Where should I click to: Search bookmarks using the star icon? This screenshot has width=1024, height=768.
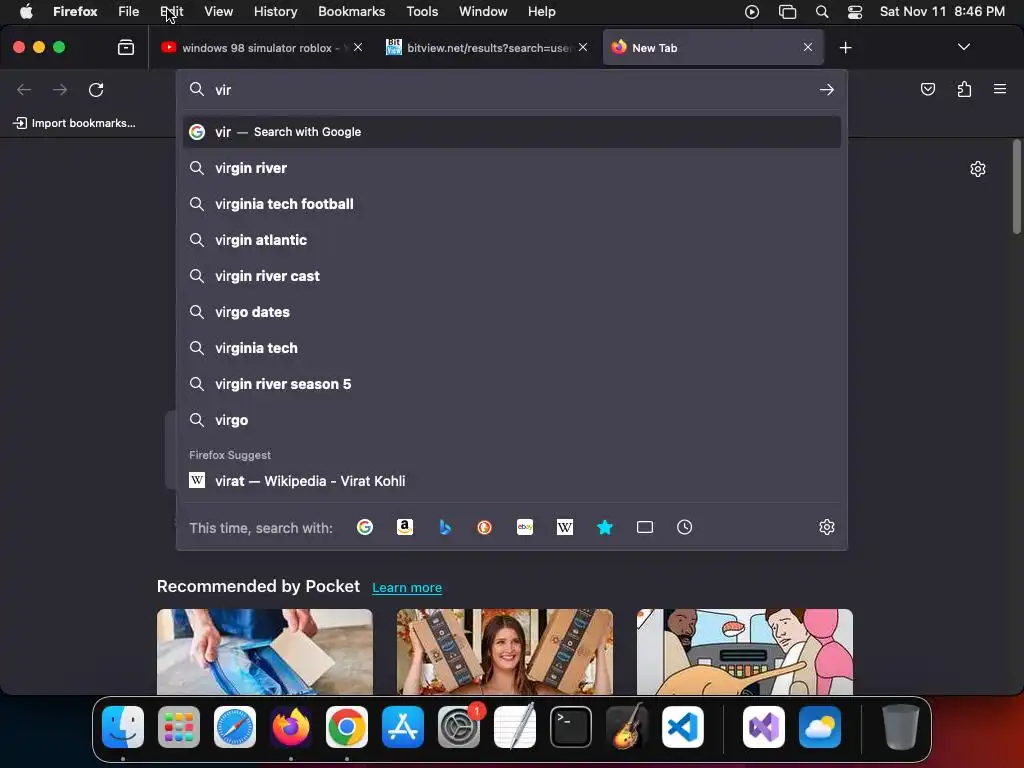[x=605, y=527]
